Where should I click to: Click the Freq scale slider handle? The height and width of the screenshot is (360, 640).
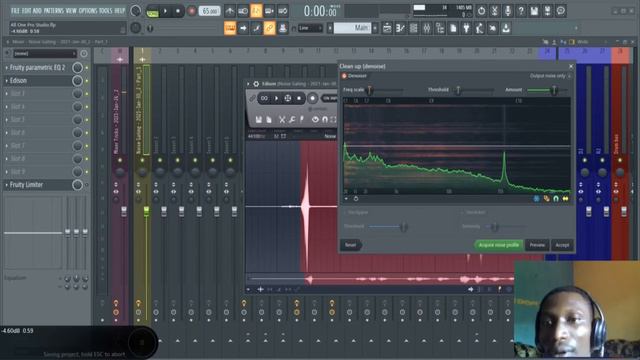pyautogui.click(x=369, y=90)
